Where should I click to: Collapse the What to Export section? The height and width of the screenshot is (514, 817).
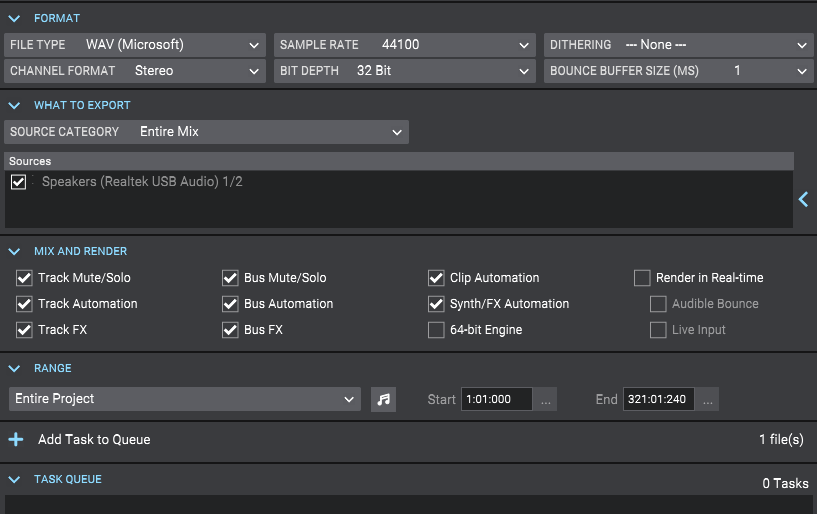click(x=14, y=105)
